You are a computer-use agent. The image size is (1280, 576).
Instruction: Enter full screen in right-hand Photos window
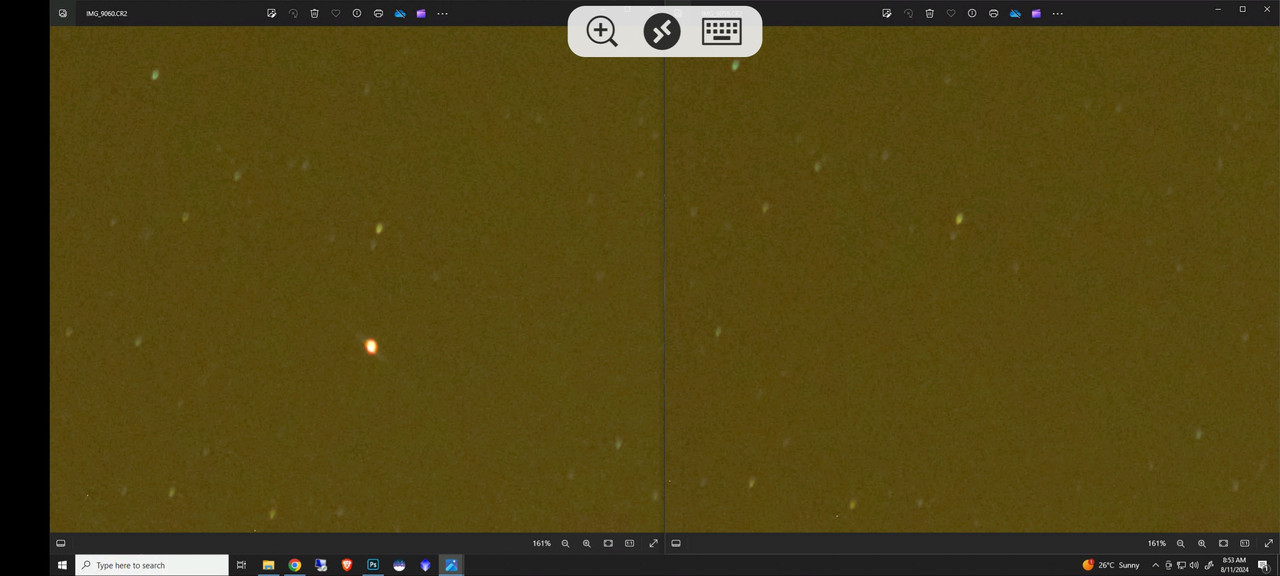point(1269,544)
